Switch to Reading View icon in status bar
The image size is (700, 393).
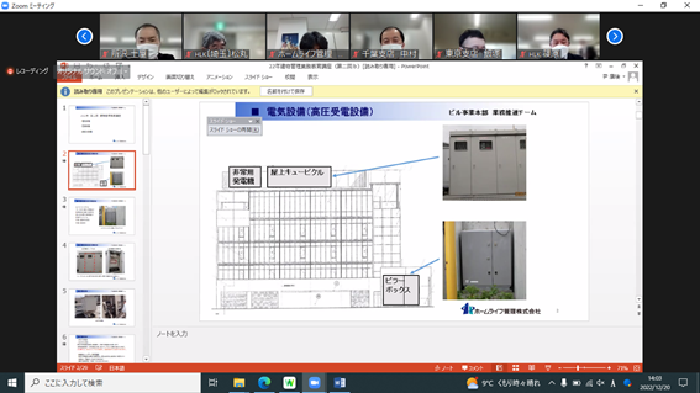tap(531, 368)
